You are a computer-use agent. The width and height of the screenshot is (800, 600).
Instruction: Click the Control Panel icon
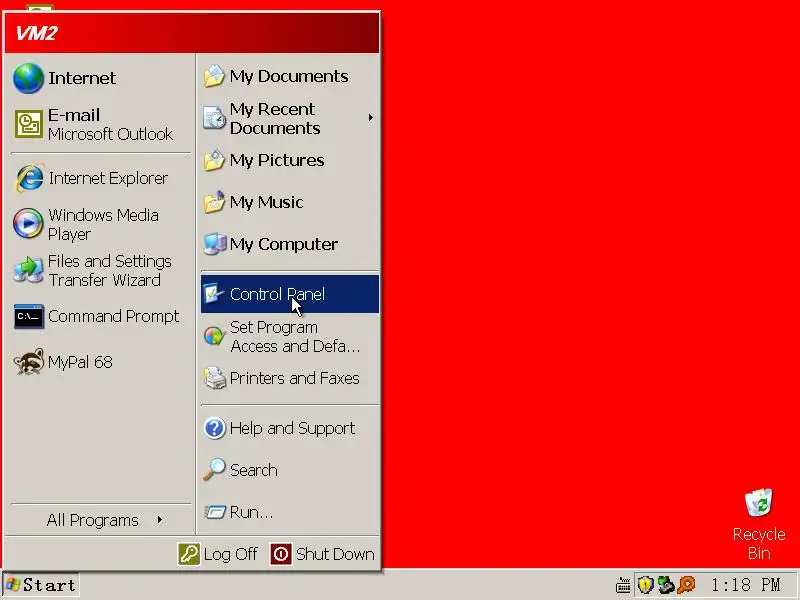(213, 294)
